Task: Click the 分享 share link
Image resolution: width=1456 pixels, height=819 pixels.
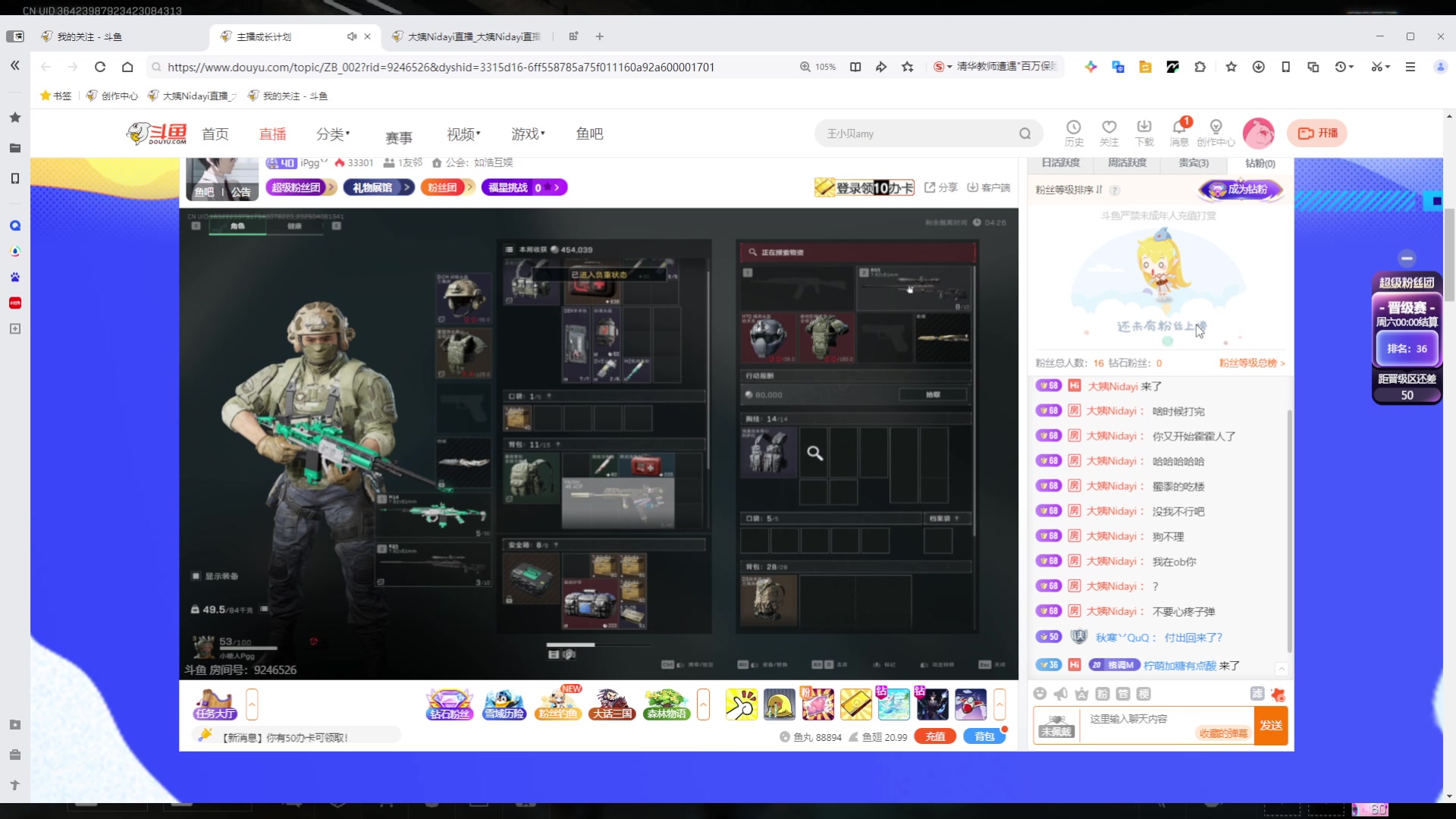Action: pos(941,187)
